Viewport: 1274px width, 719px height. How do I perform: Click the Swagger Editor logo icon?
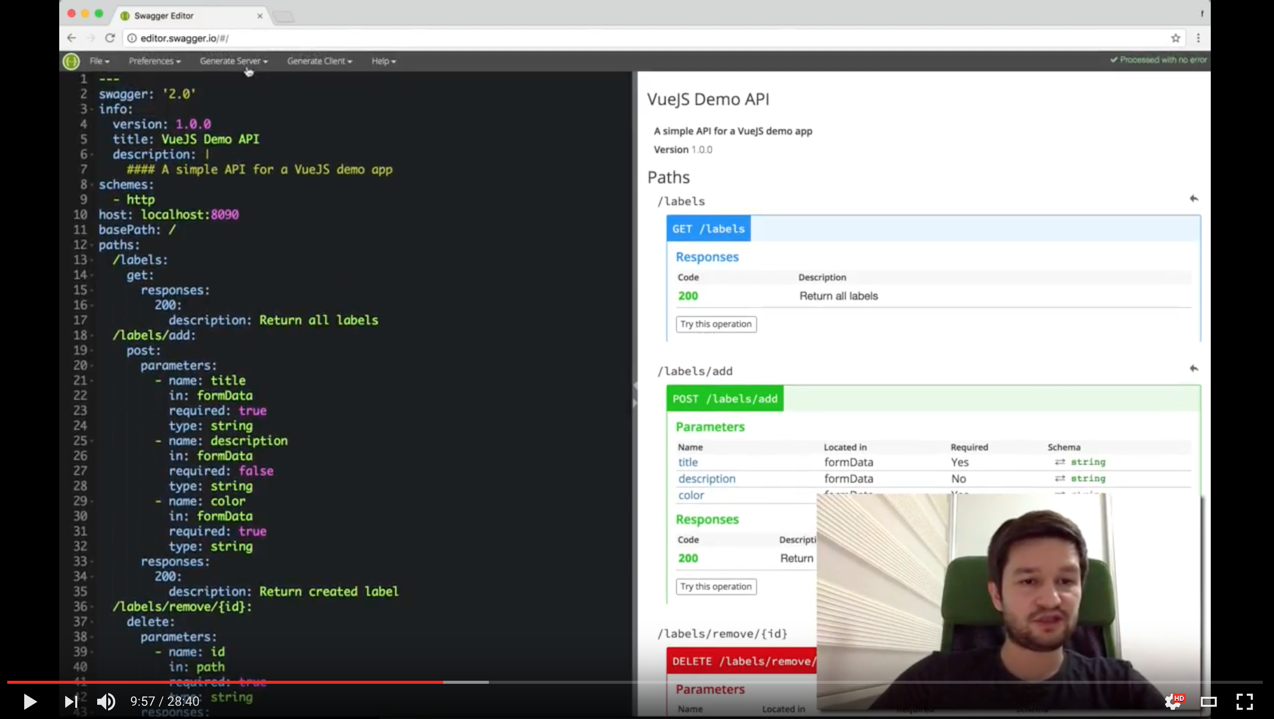[71, 61]
